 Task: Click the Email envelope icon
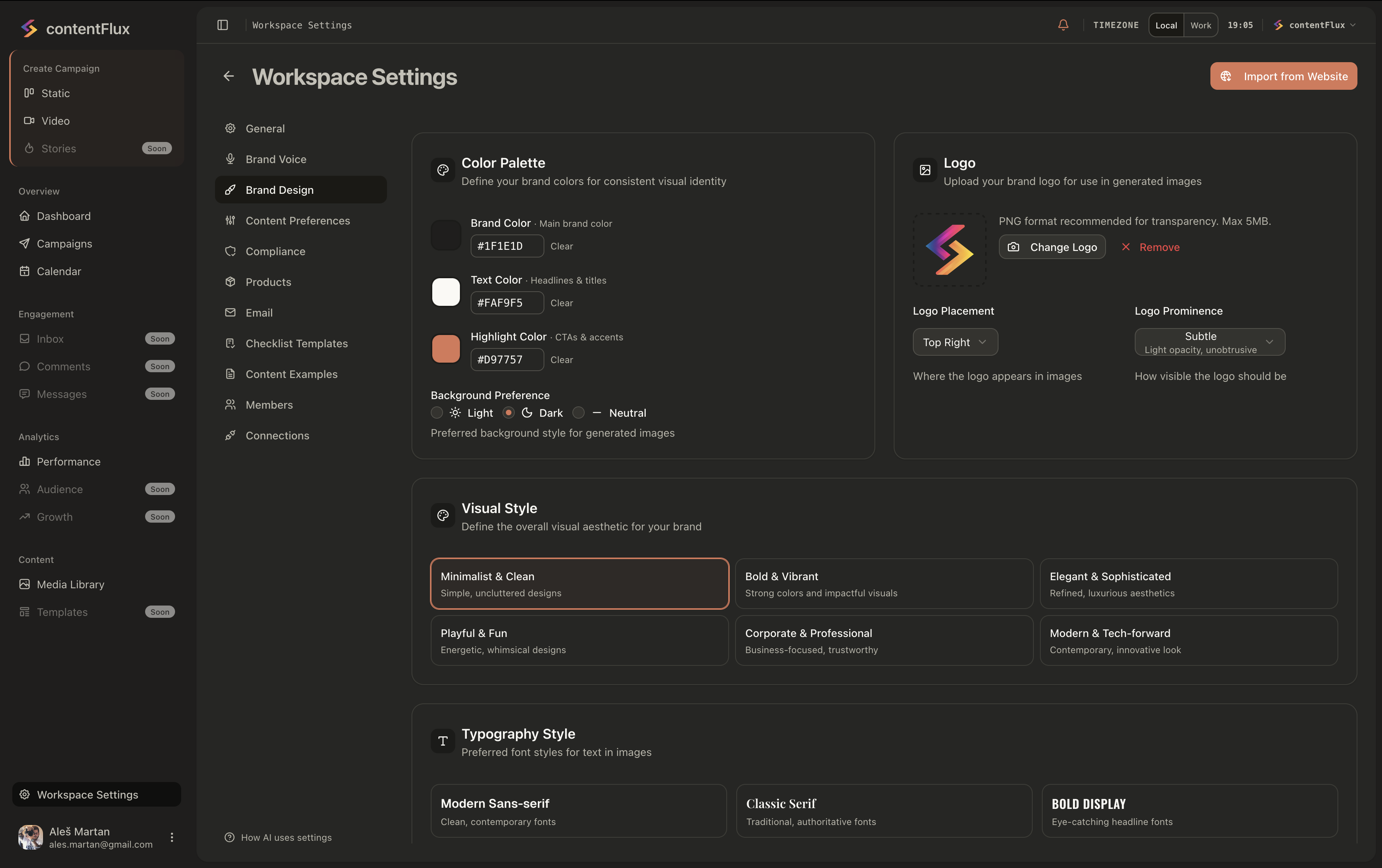click(230, 313)
